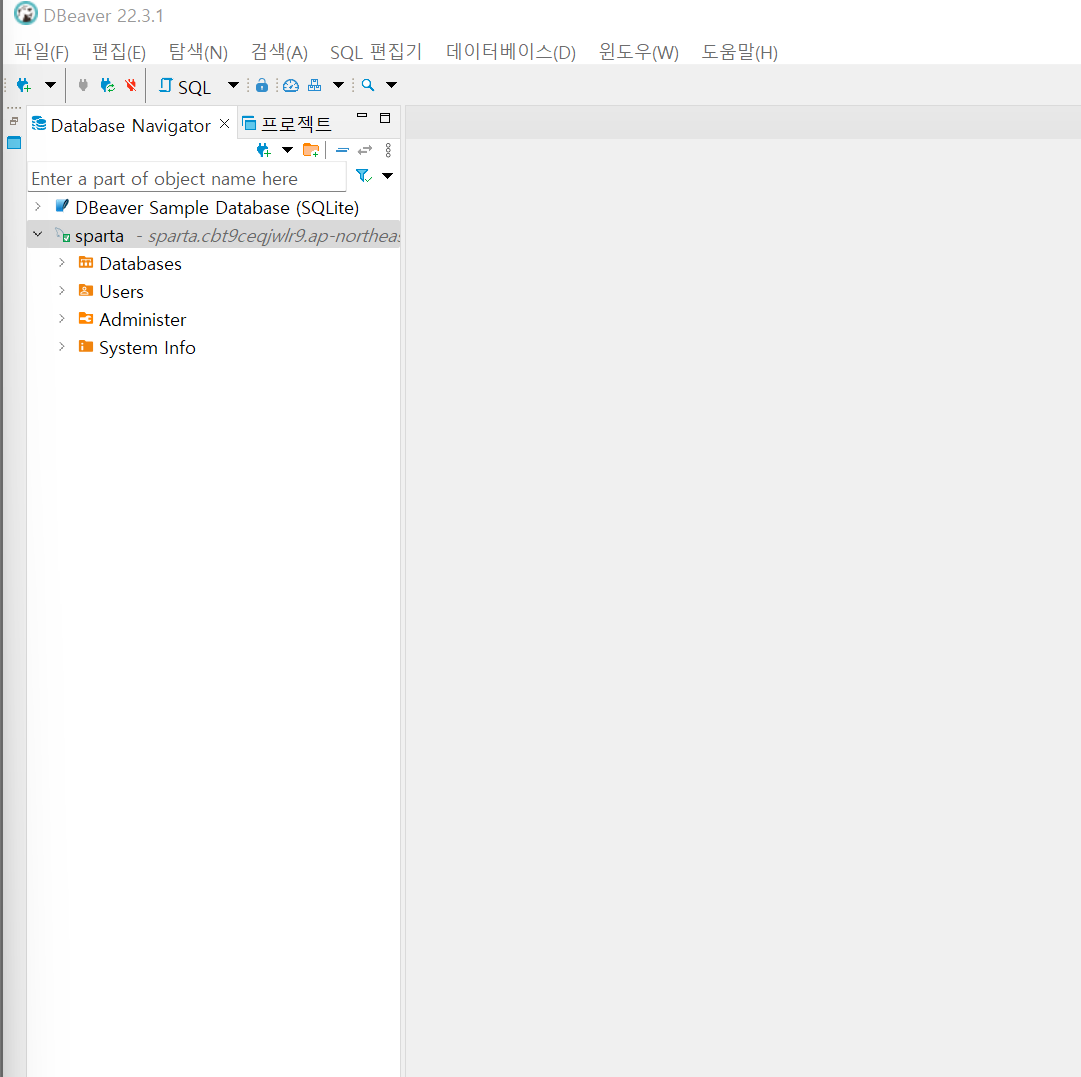Select the Databases folder
Screen dimensions: 1081x1077
[x=140, y=263]
